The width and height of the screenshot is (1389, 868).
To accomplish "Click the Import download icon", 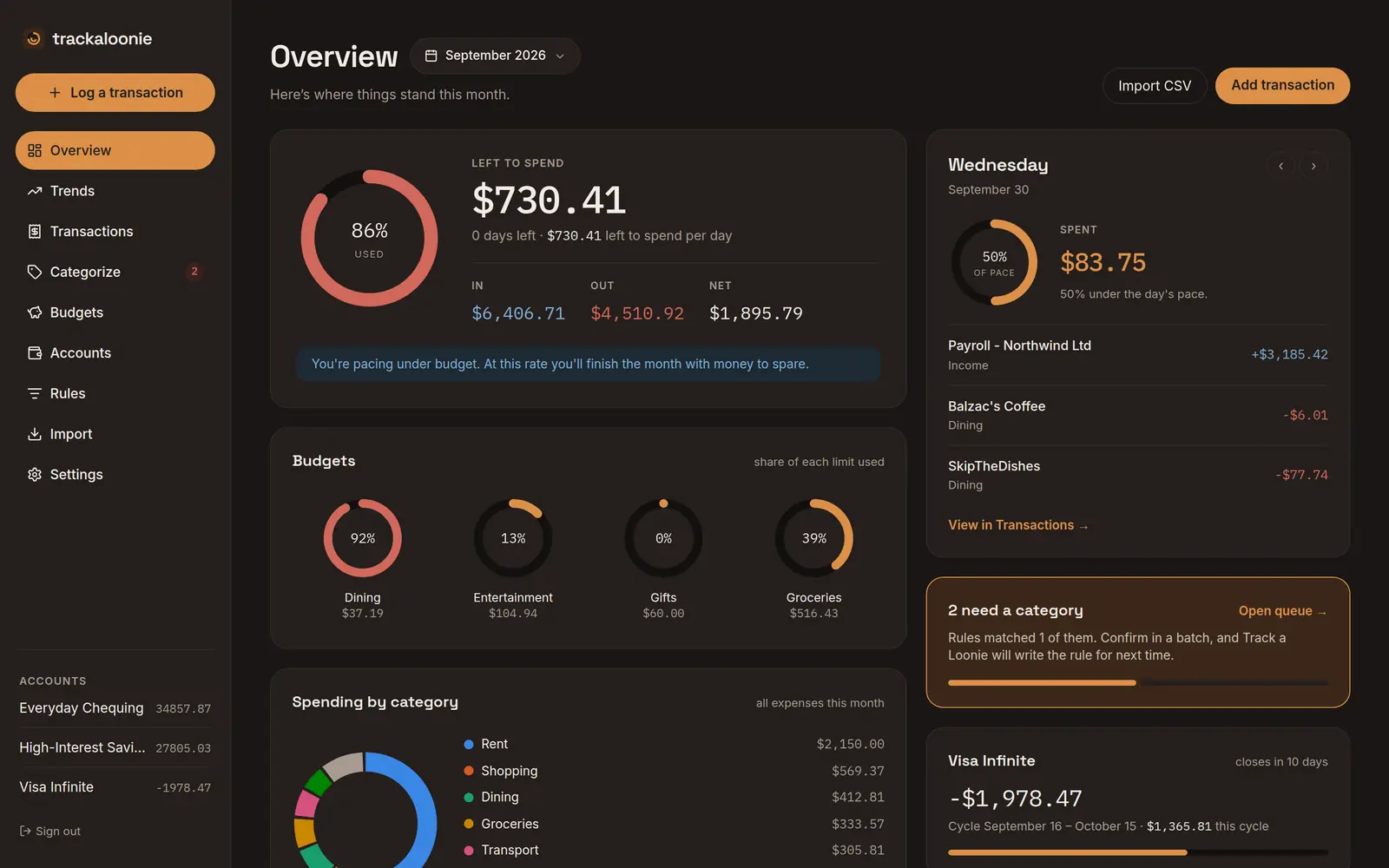I will (x=35, y=434).
